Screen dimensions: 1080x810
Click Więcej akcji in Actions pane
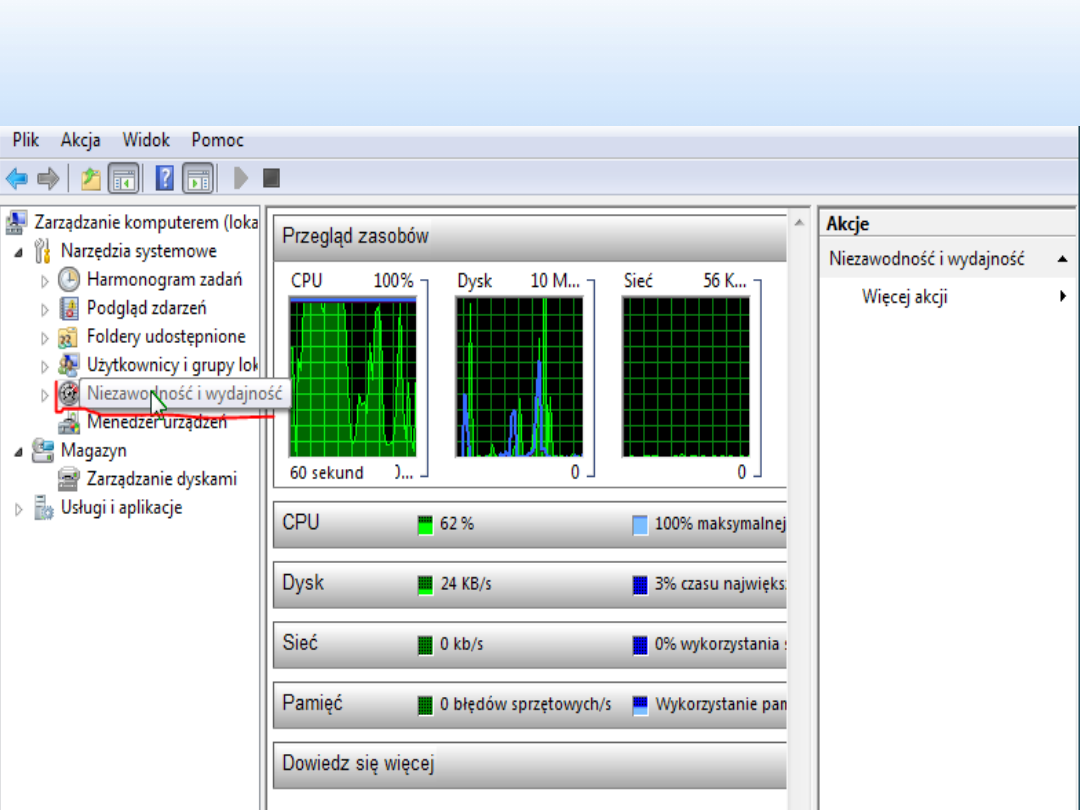[904, 297]
